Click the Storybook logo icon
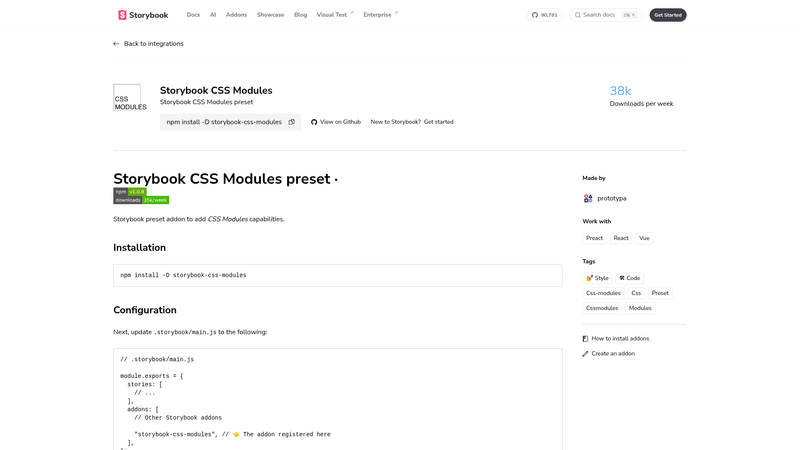This screenshot has width=800, height=450. coord(122,15)
